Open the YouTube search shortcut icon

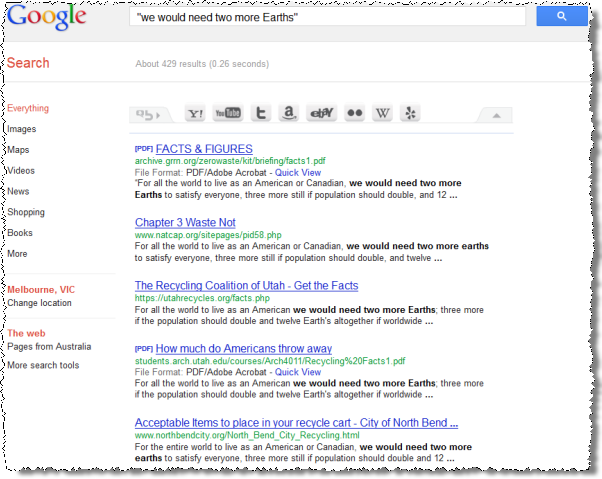[228, 114]
